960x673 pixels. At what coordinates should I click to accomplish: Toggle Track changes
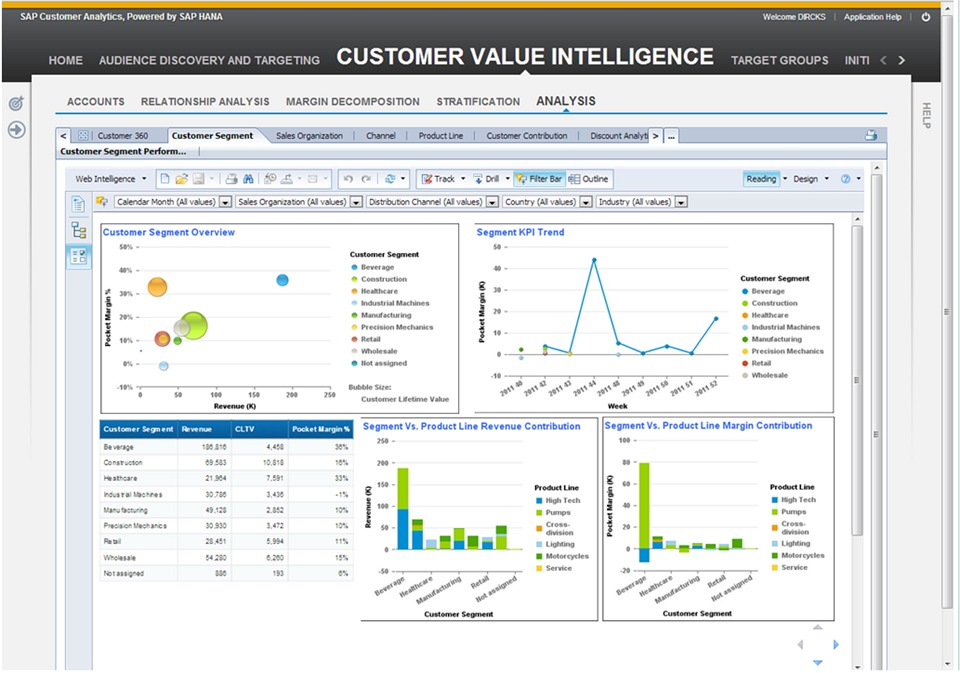(438, 179)
